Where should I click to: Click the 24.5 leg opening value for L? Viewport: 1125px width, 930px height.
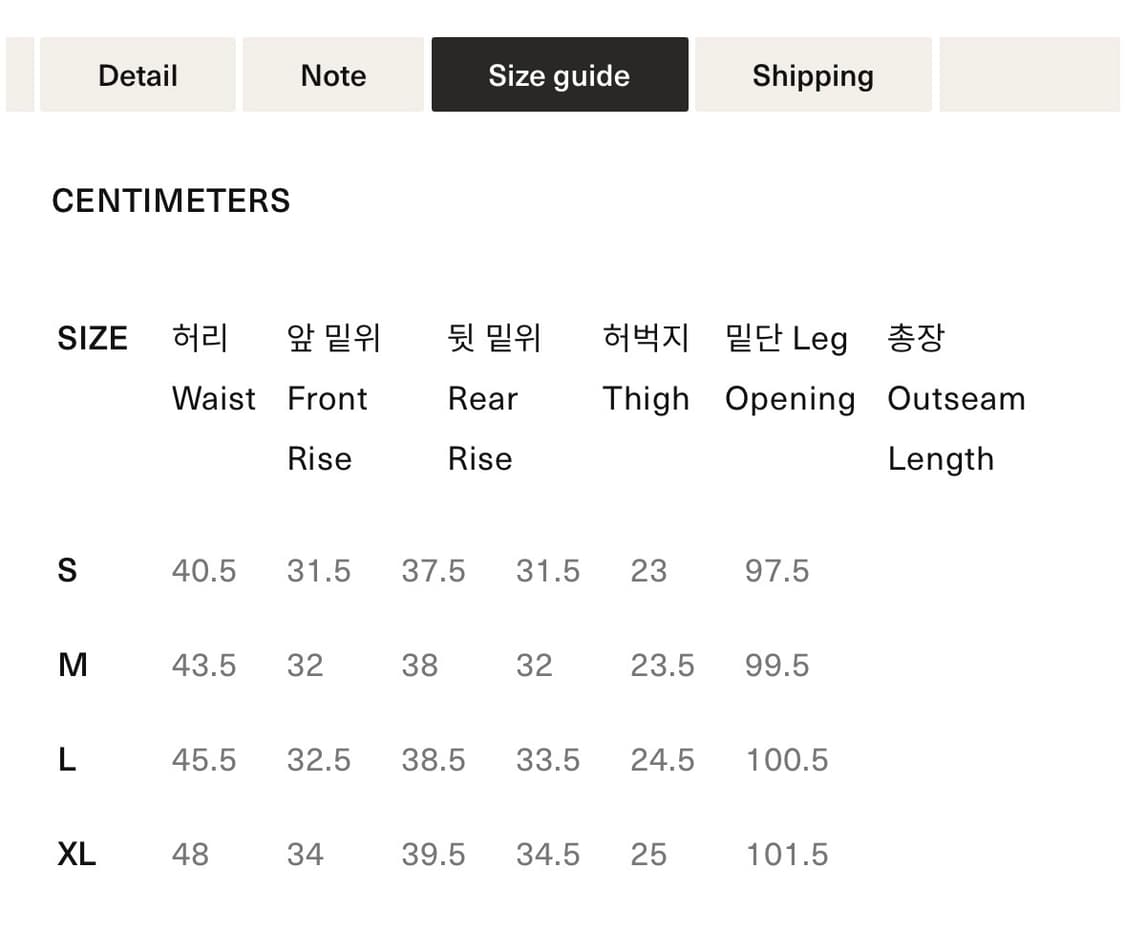662,759
